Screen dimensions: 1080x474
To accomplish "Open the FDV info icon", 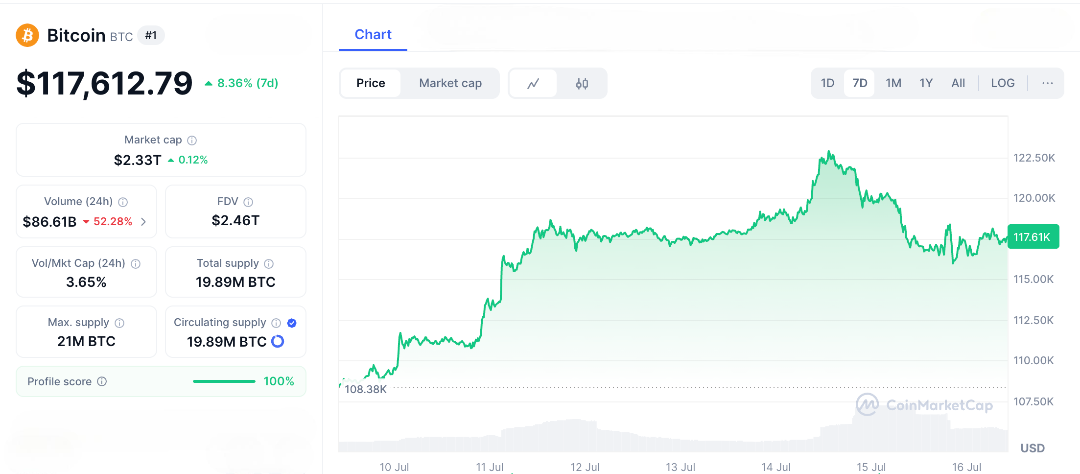I will 248,202.
